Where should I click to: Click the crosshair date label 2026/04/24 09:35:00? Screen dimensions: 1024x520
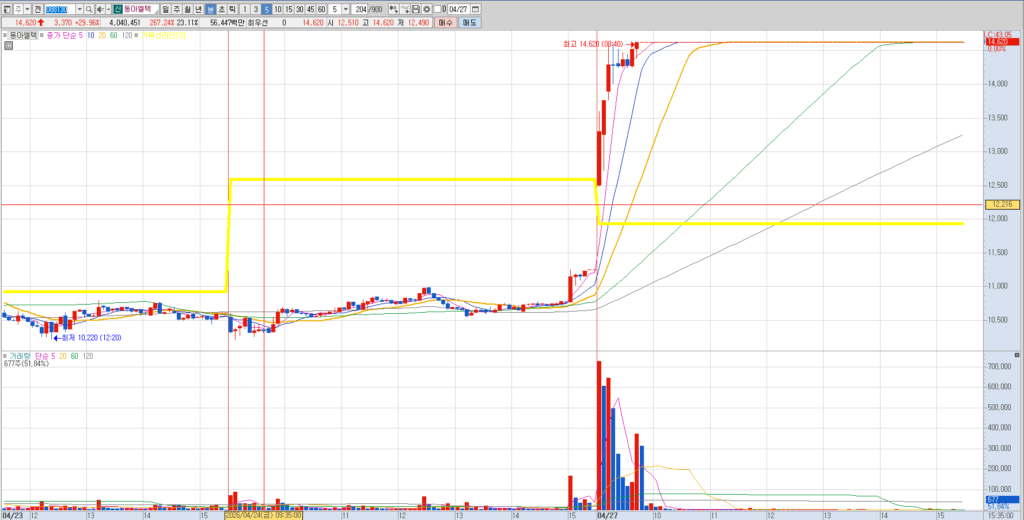click(x=263, y=515)
